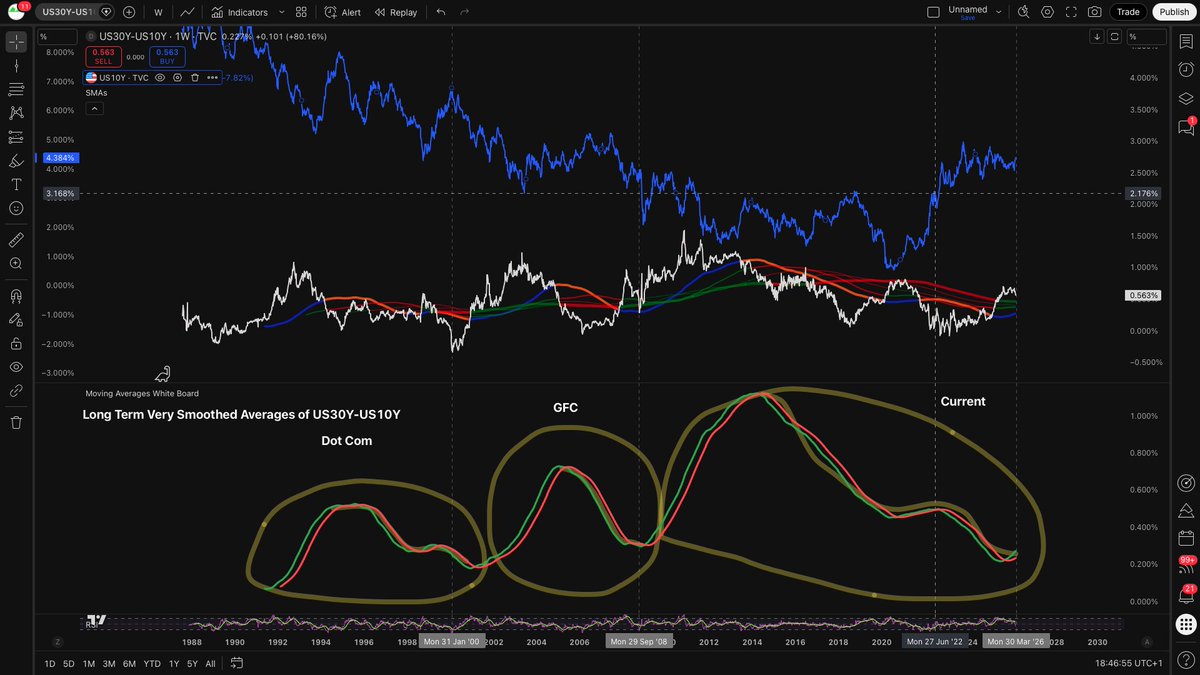Toggle magnet mode for drawings
Image resolution: width=1200 pixels, height=675 pixels.
pyautogui.click(x=16, y=296)
